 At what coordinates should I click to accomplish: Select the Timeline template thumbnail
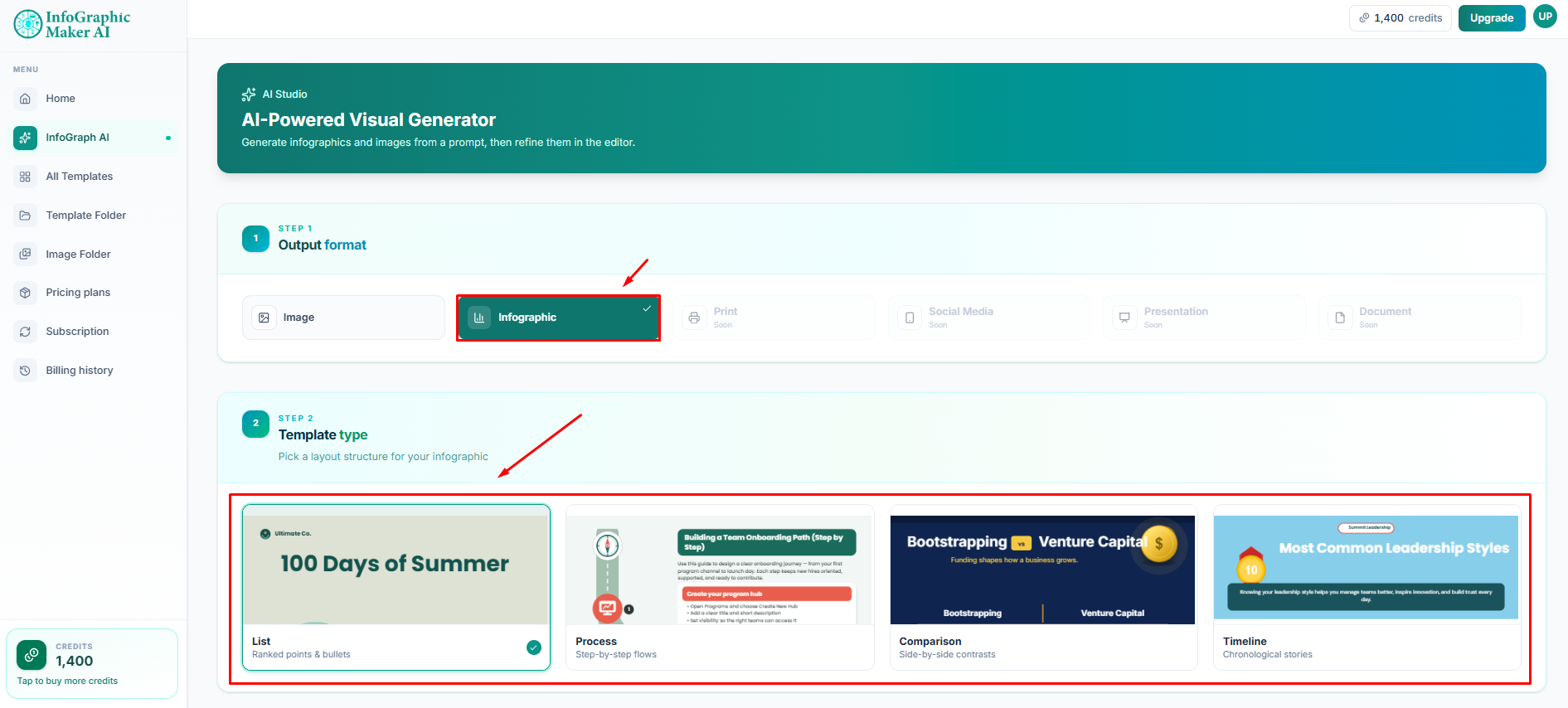click(1367, 570)
